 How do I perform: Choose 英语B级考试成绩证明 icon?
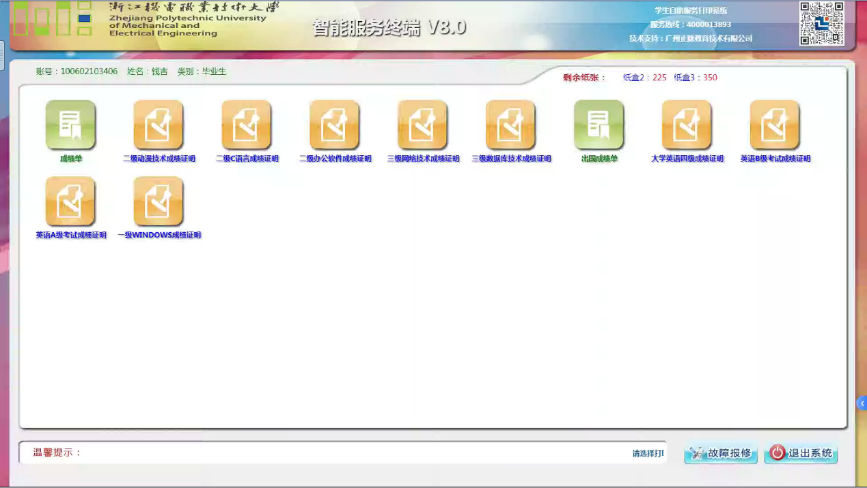click(x=774, y=125)
